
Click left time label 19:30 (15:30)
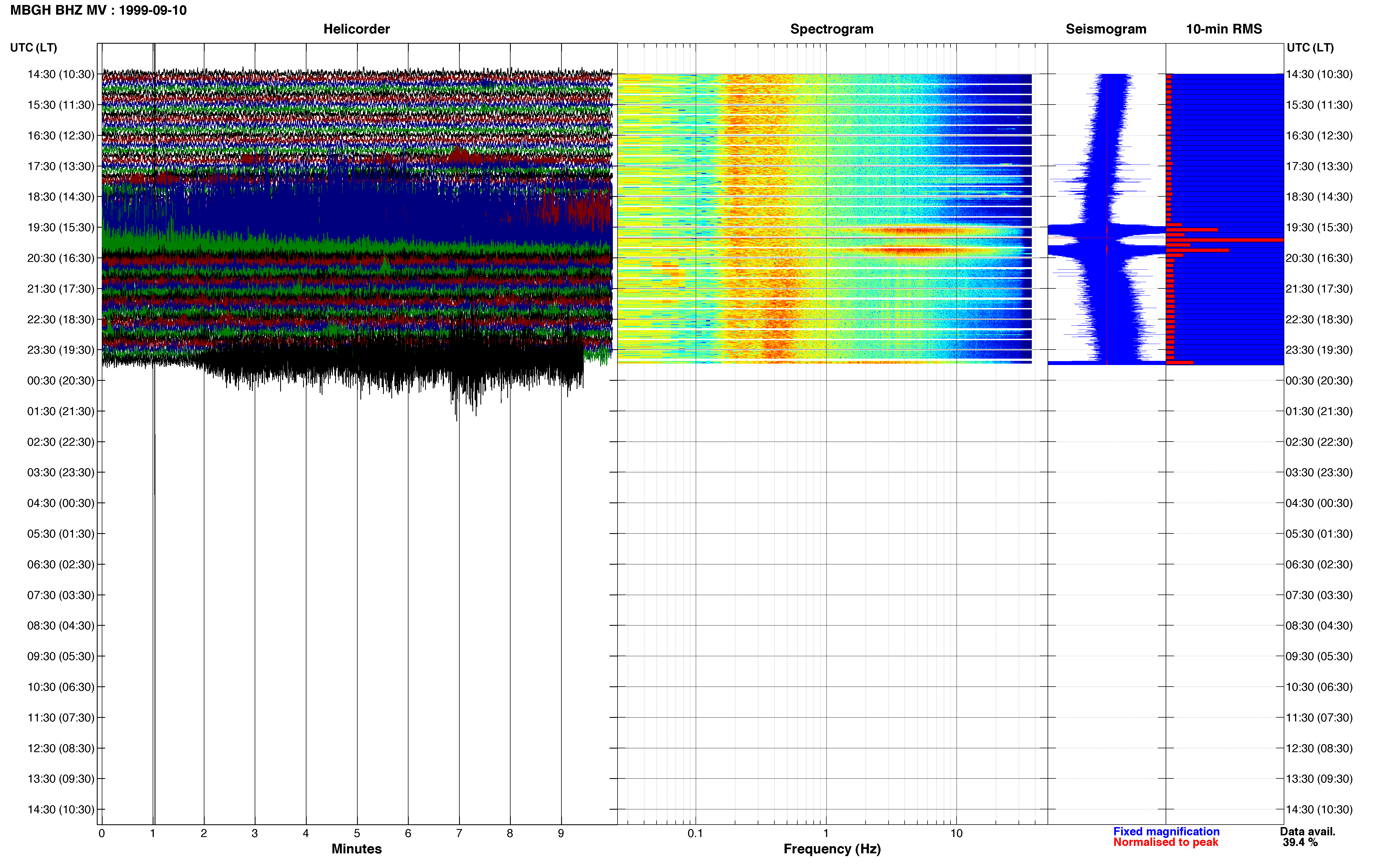coord(61,227)
